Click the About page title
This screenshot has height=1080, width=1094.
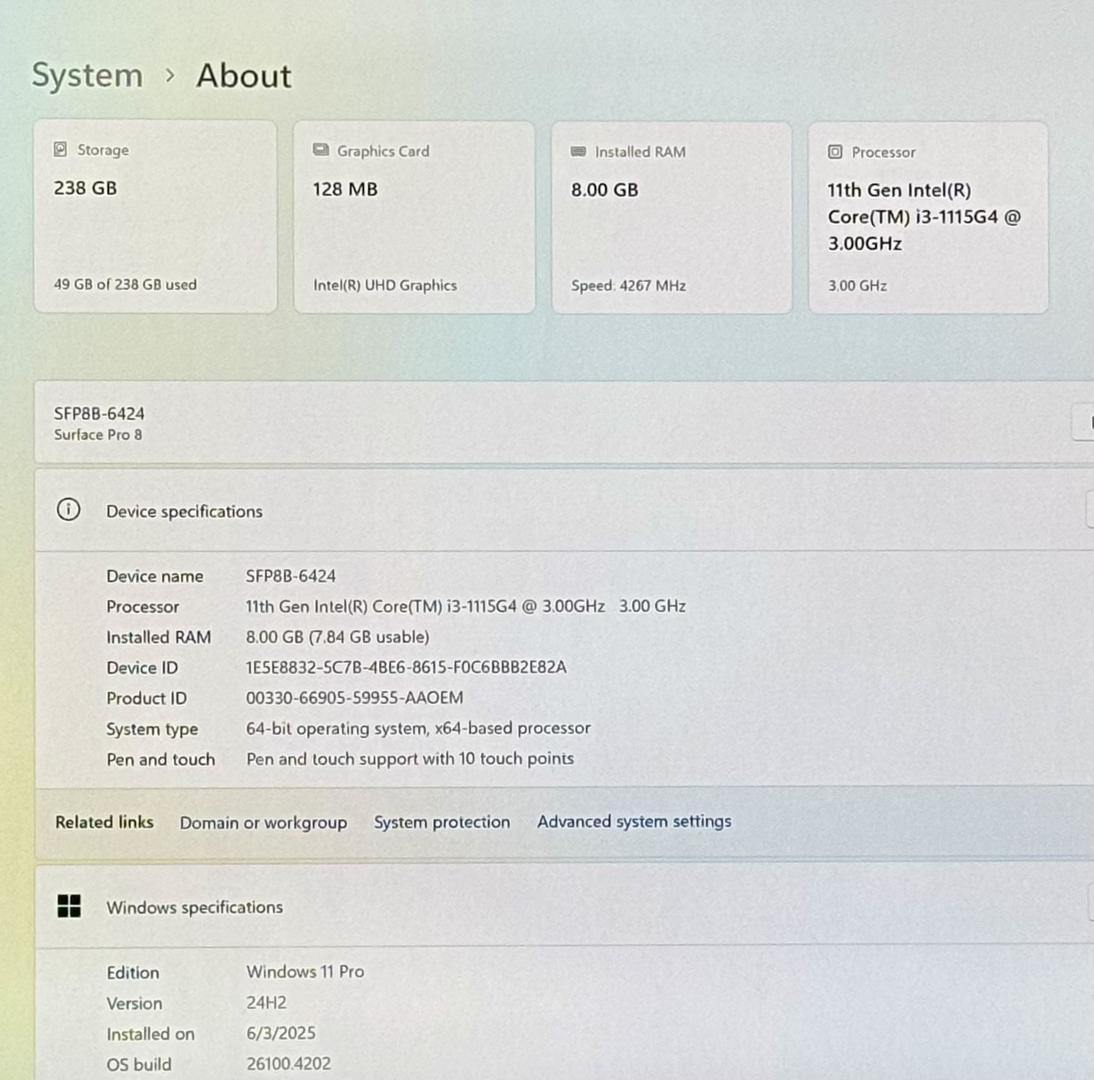pyautogui.click(x=244, y=75)
